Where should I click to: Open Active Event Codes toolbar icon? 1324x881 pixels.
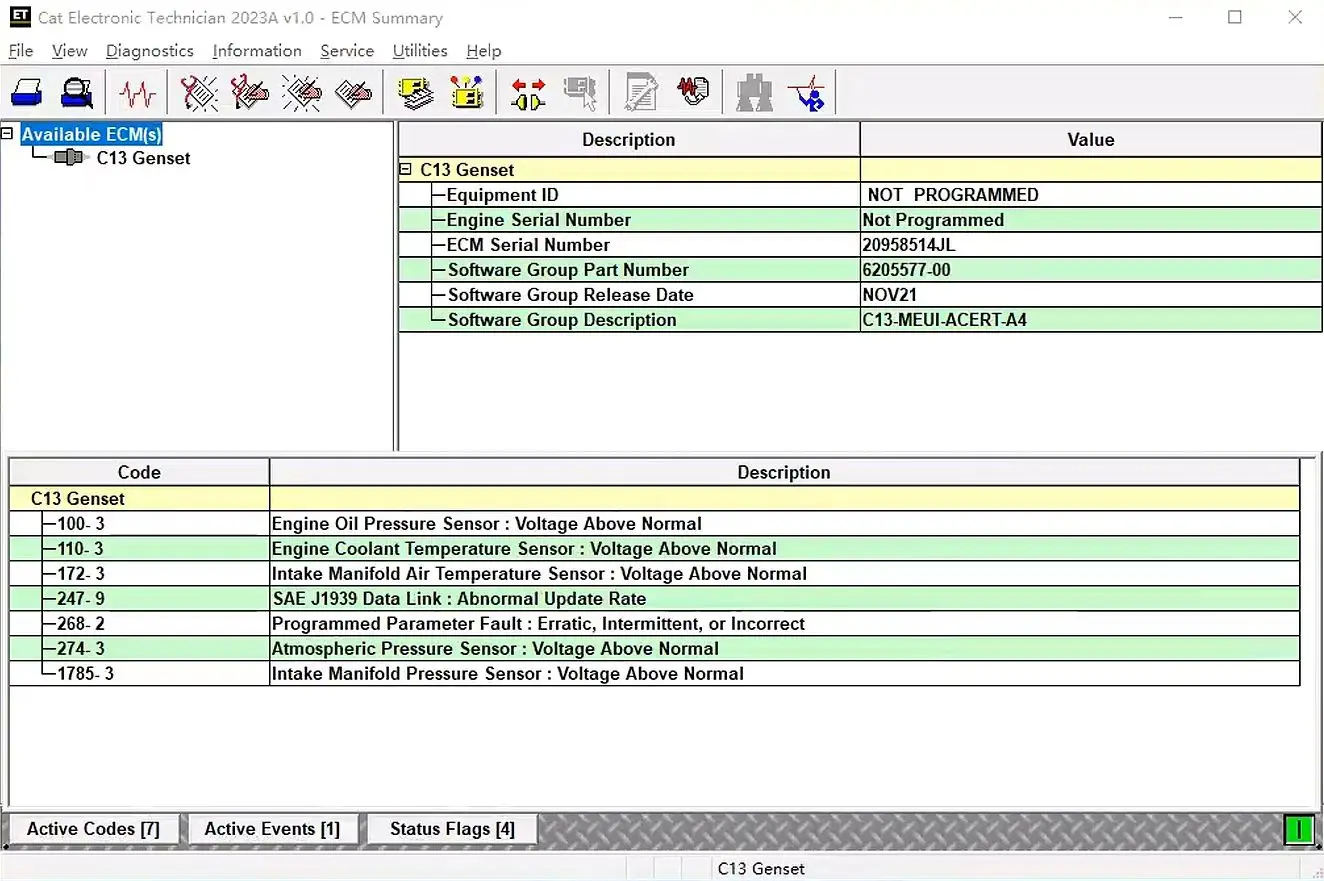[x=301, y=93]
